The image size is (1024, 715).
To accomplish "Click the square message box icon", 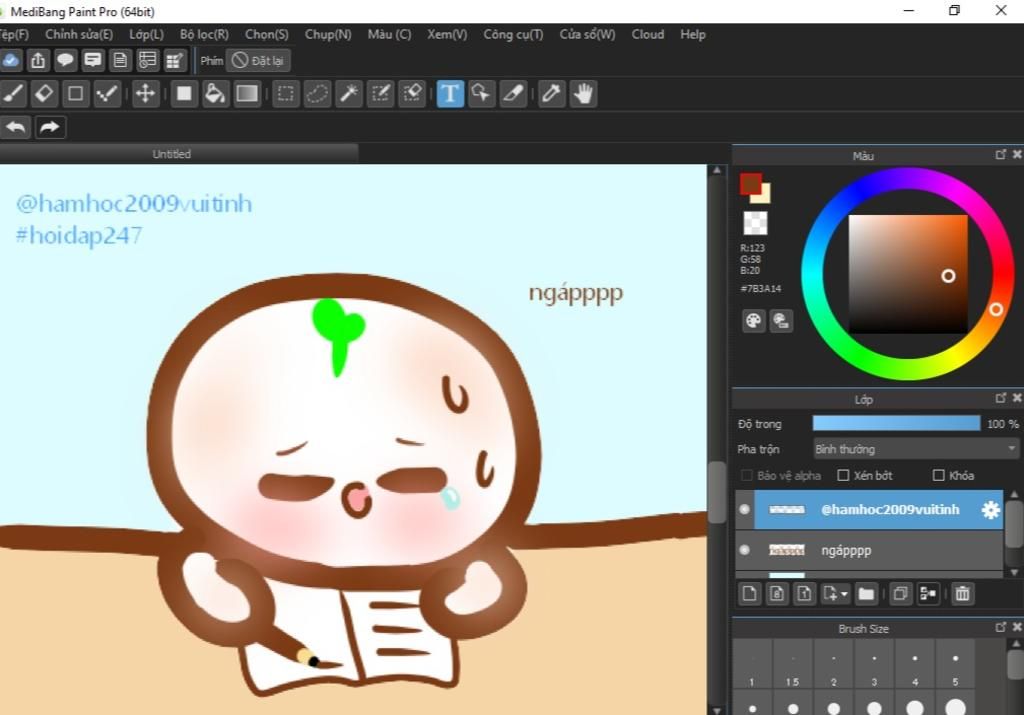I will point(93,61).
